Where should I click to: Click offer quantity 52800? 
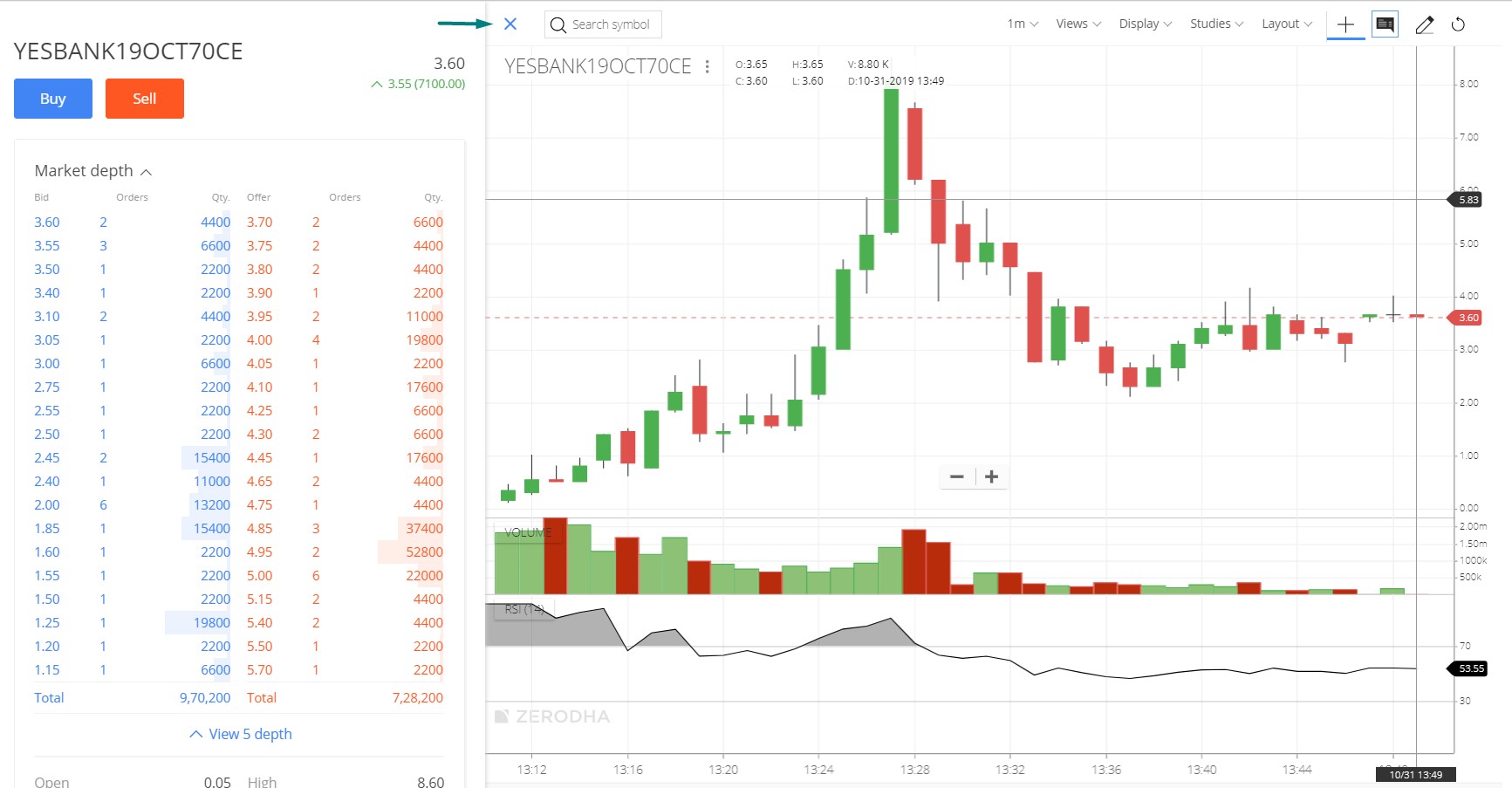[x=424, y=552]
